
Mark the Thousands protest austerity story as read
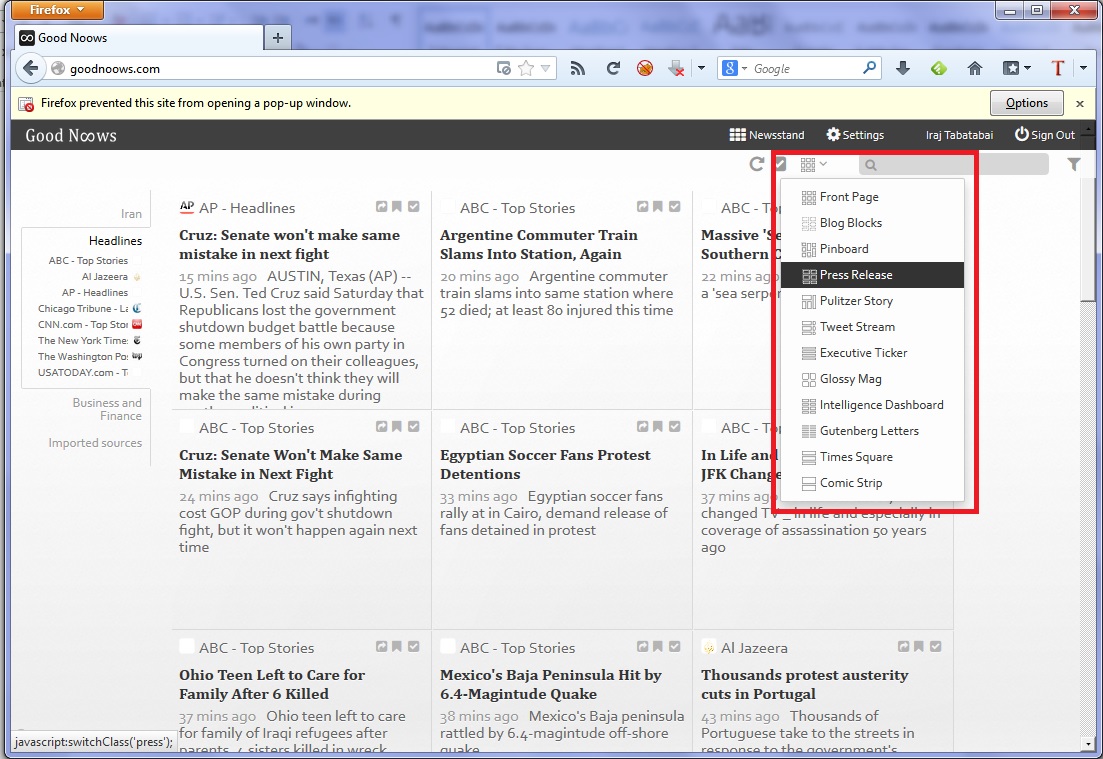[x=936, y=646]
